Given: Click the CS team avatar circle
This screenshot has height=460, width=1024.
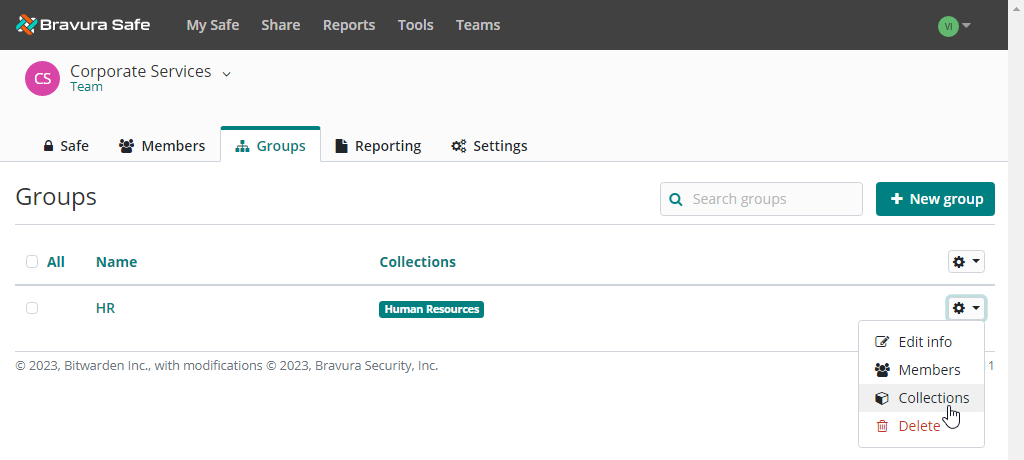Looking at the screenshot, I should coord(42,78).
